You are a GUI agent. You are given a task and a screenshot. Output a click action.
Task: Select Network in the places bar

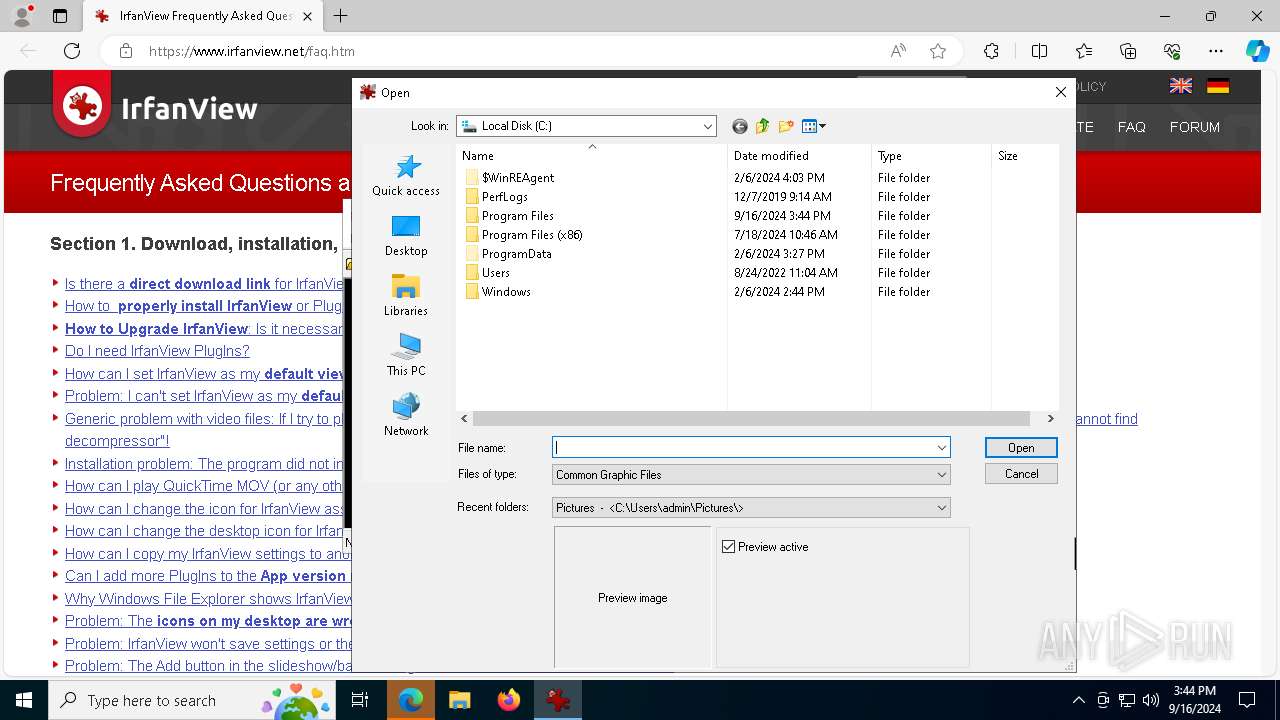406,415
